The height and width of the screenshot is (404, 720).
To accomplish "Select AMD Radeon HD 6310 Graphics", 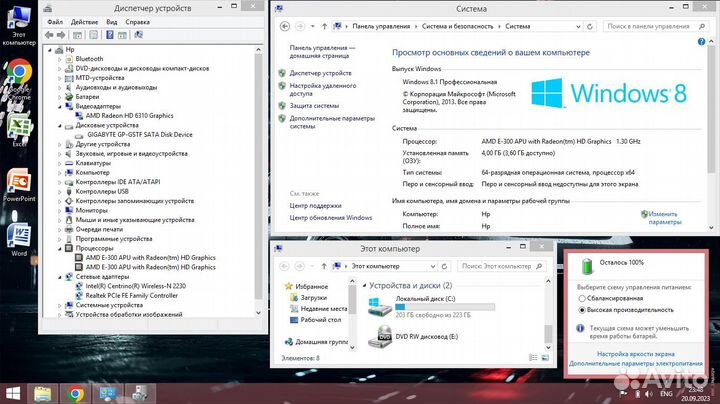I will click(x=129, y=116).
